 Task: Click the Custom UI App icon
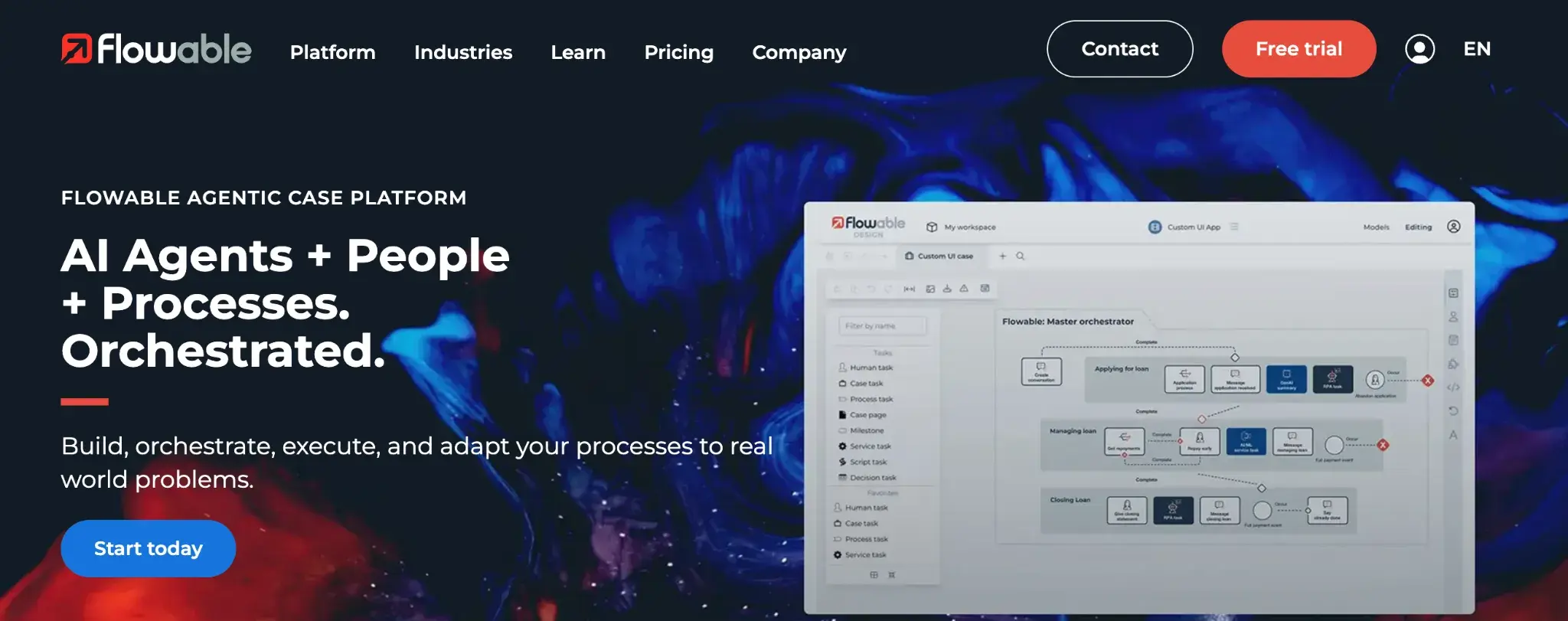(x=1155, y=227)
